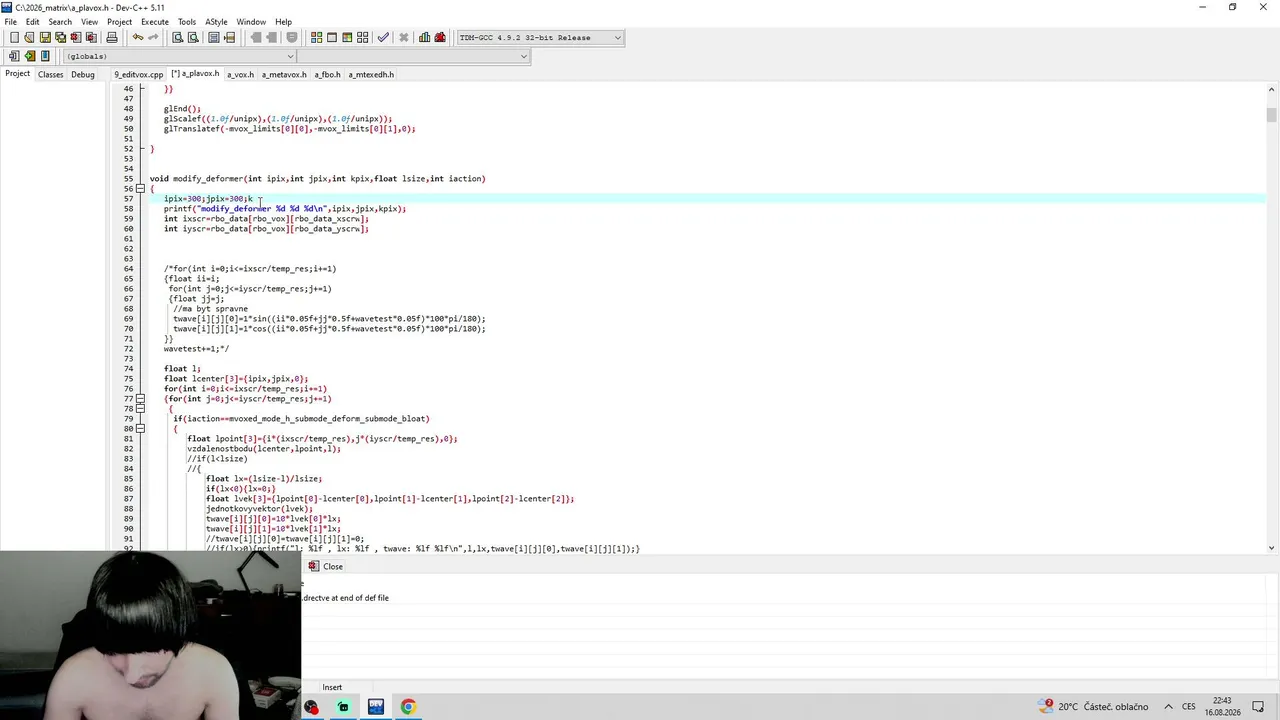Open the Tools menu
Screen dimensions: 1280x720
coord(187,22)
